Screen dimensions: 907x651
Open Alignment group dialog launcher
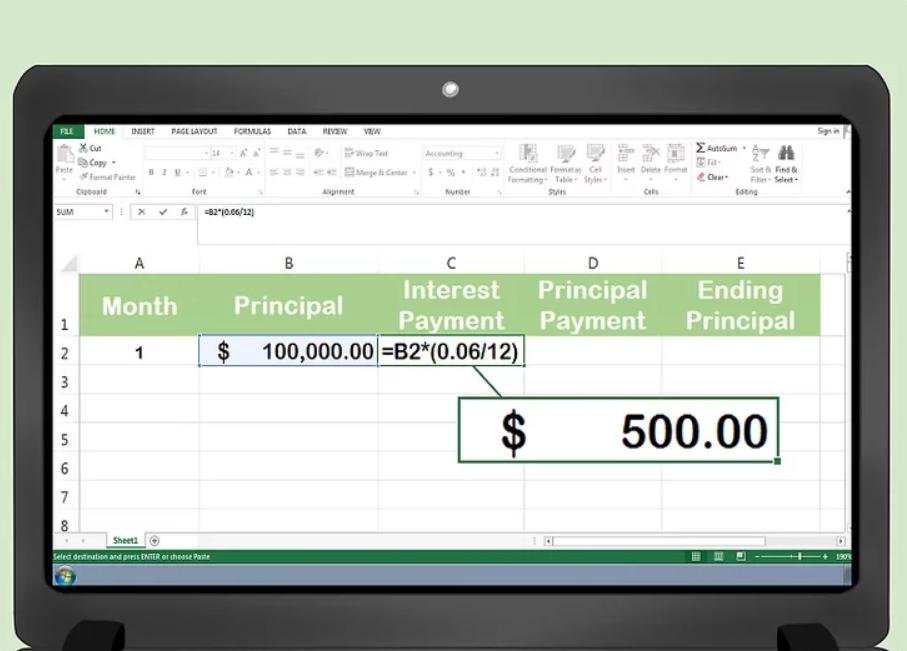[416, 192]
